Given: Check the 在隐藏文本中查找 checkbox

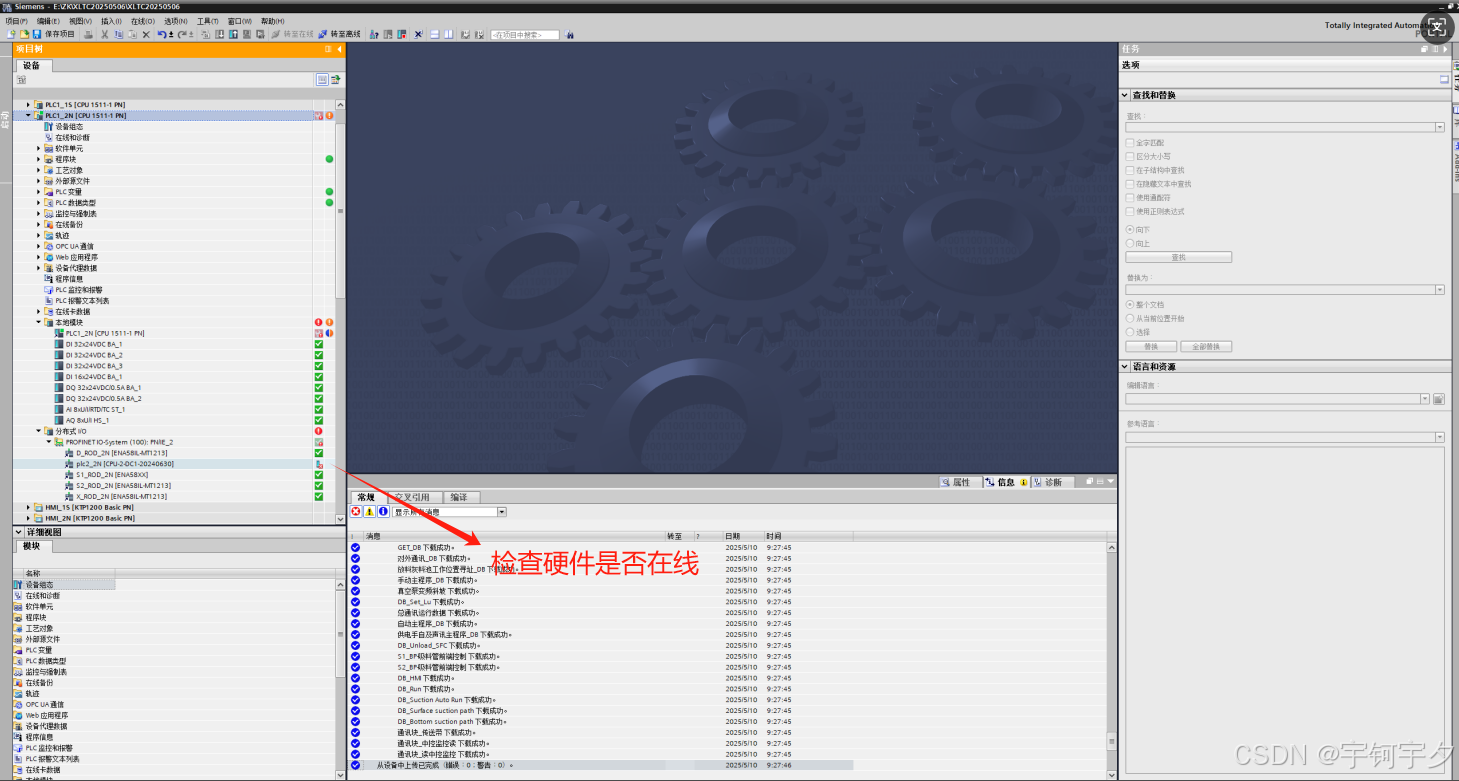Looking at the screenshot, I should [x=1130, y=184].
